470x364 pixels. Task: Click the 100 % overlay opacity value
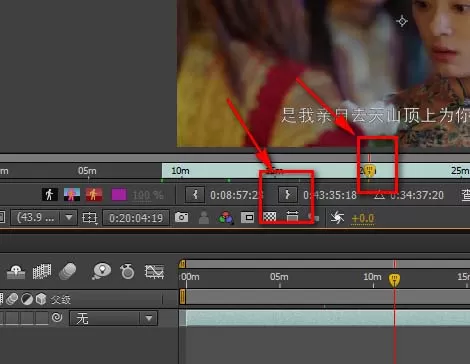(148, 195)
